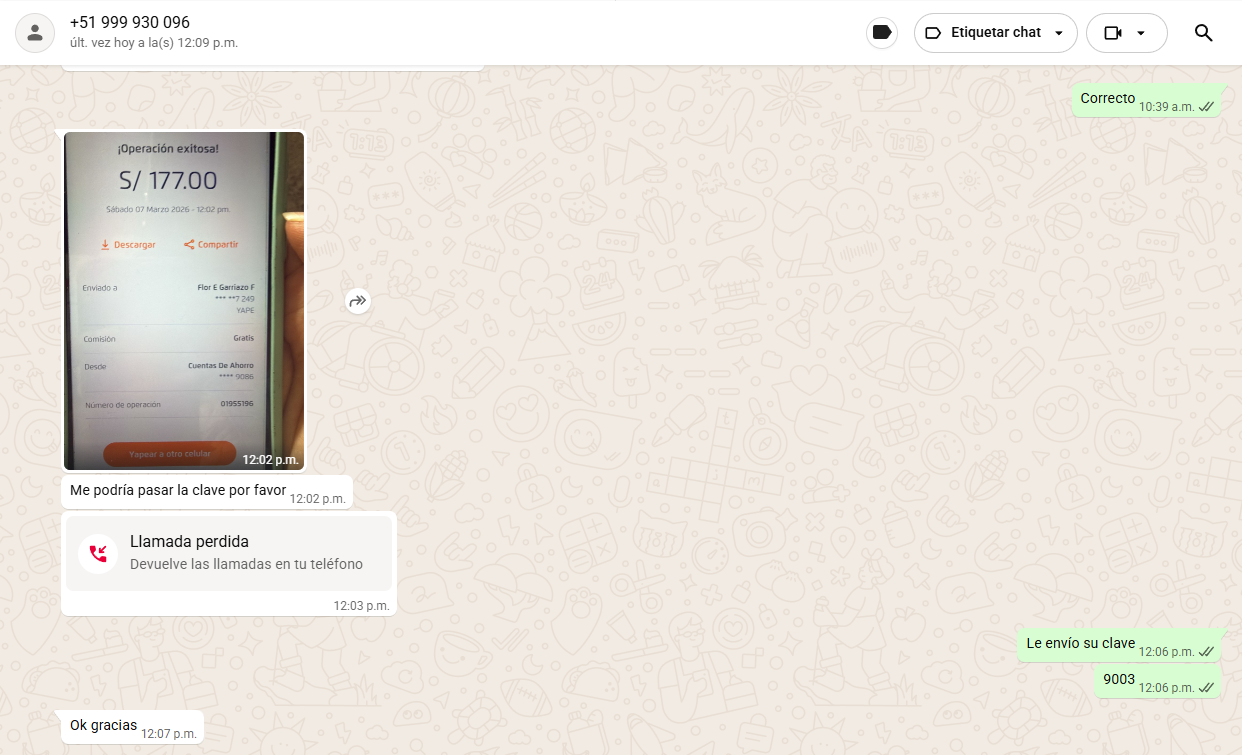
Task: Click read receipt checks on "Correcto" message
Action: [x=1206, y=107]
